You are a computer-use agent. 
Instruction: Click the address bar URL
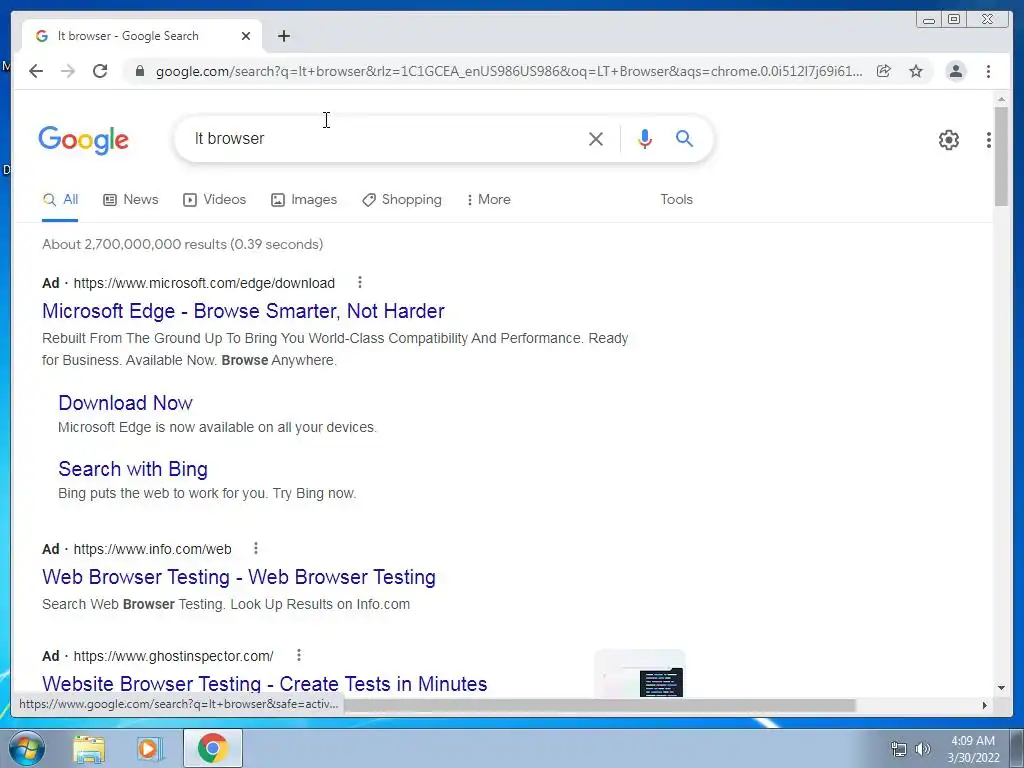pyautogui.click(x=509, y=71)
